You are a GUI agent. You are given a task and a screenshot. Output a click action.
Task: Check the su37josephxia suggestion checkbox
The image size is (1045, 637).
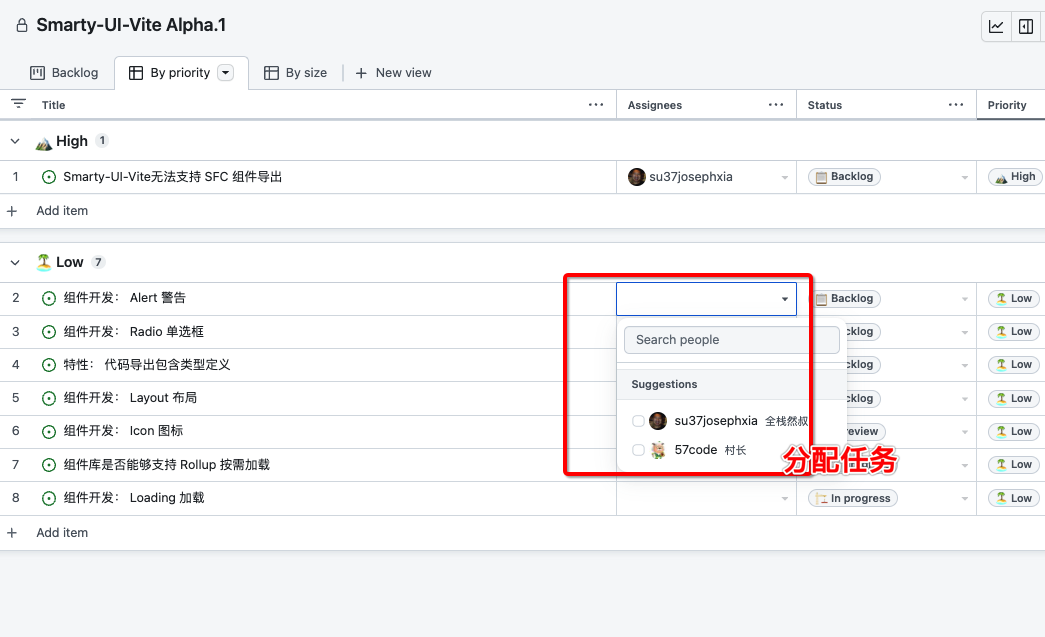click(638, 421)
